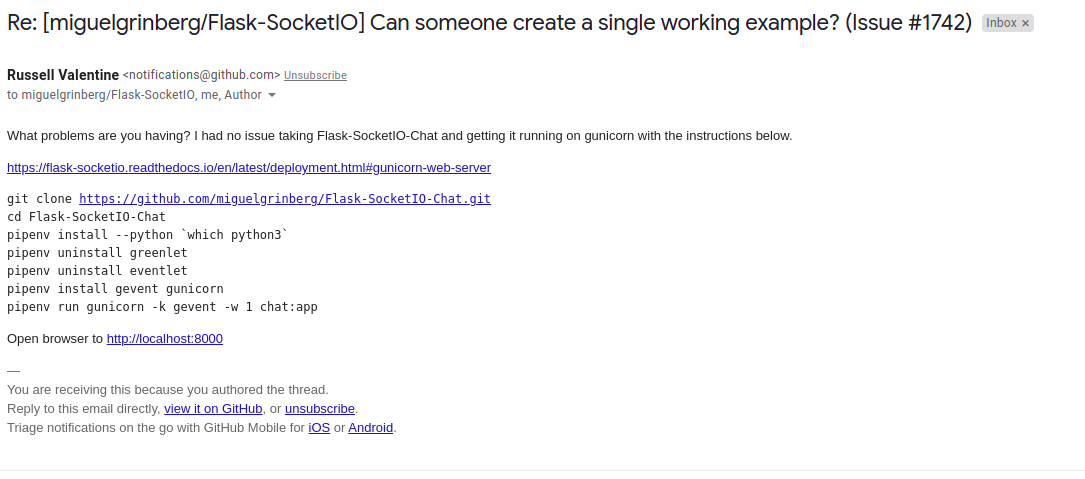This screenshot has width=1085, height=479.
Task: Follow the "view it on GitHub" link
Action: [213, 408]
